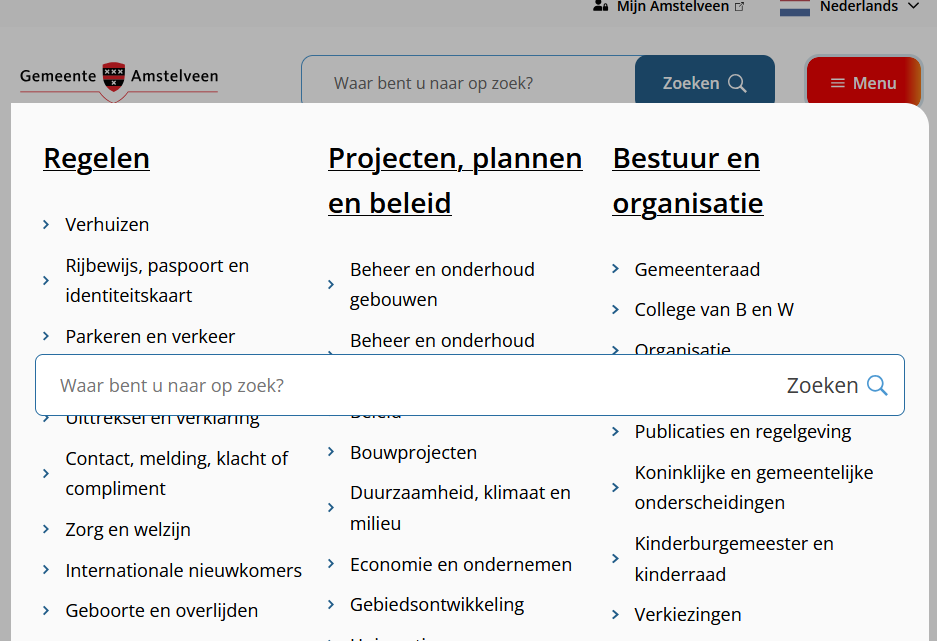This screenshot has width=937, height=641.
Task: Click the chevron before Rijbewijs, paspoort
Action: tap(46, 280)
